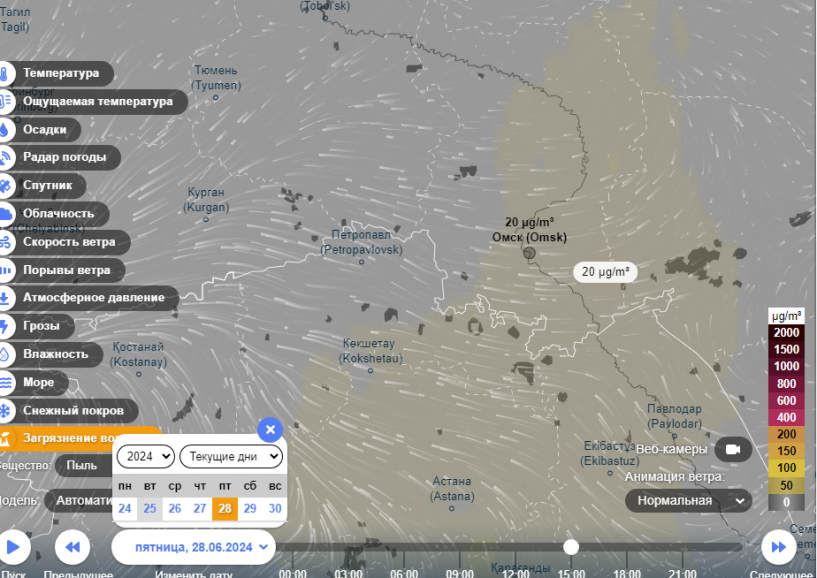
Task: Click the wind speed icon
Action: point(4,242)
